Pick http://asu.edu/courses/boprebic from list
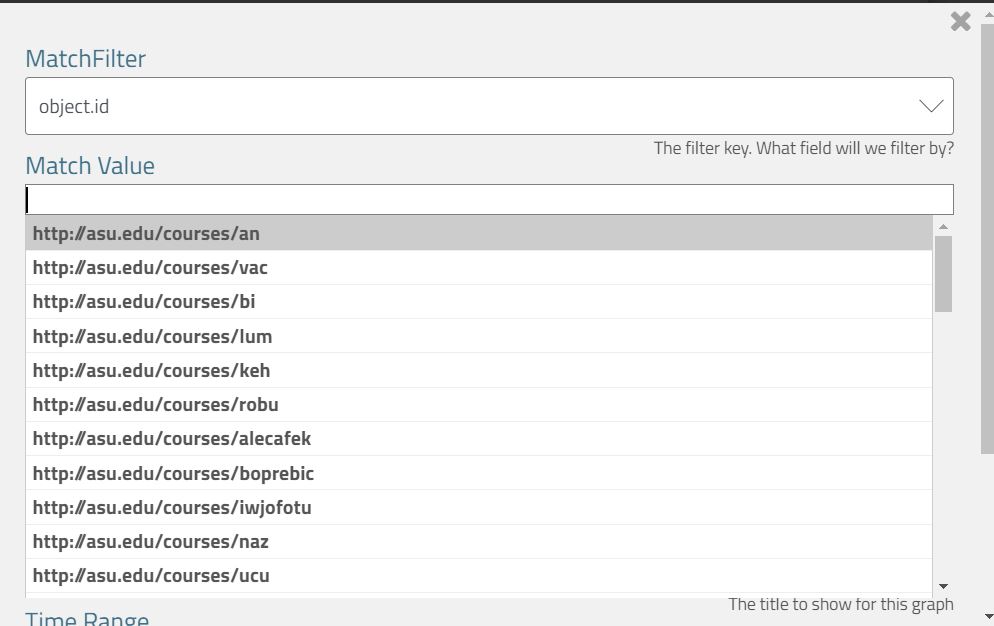Screen dimensions: 994x626 pyautogui.click(x=173, y=473)
